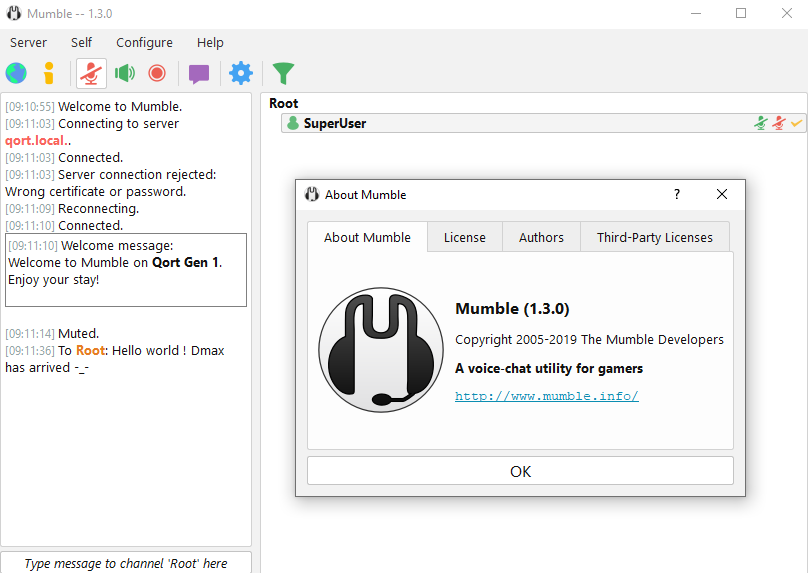Switch to the Authors tab
This screenshot has height=573, width=808.
click(541, 238)
